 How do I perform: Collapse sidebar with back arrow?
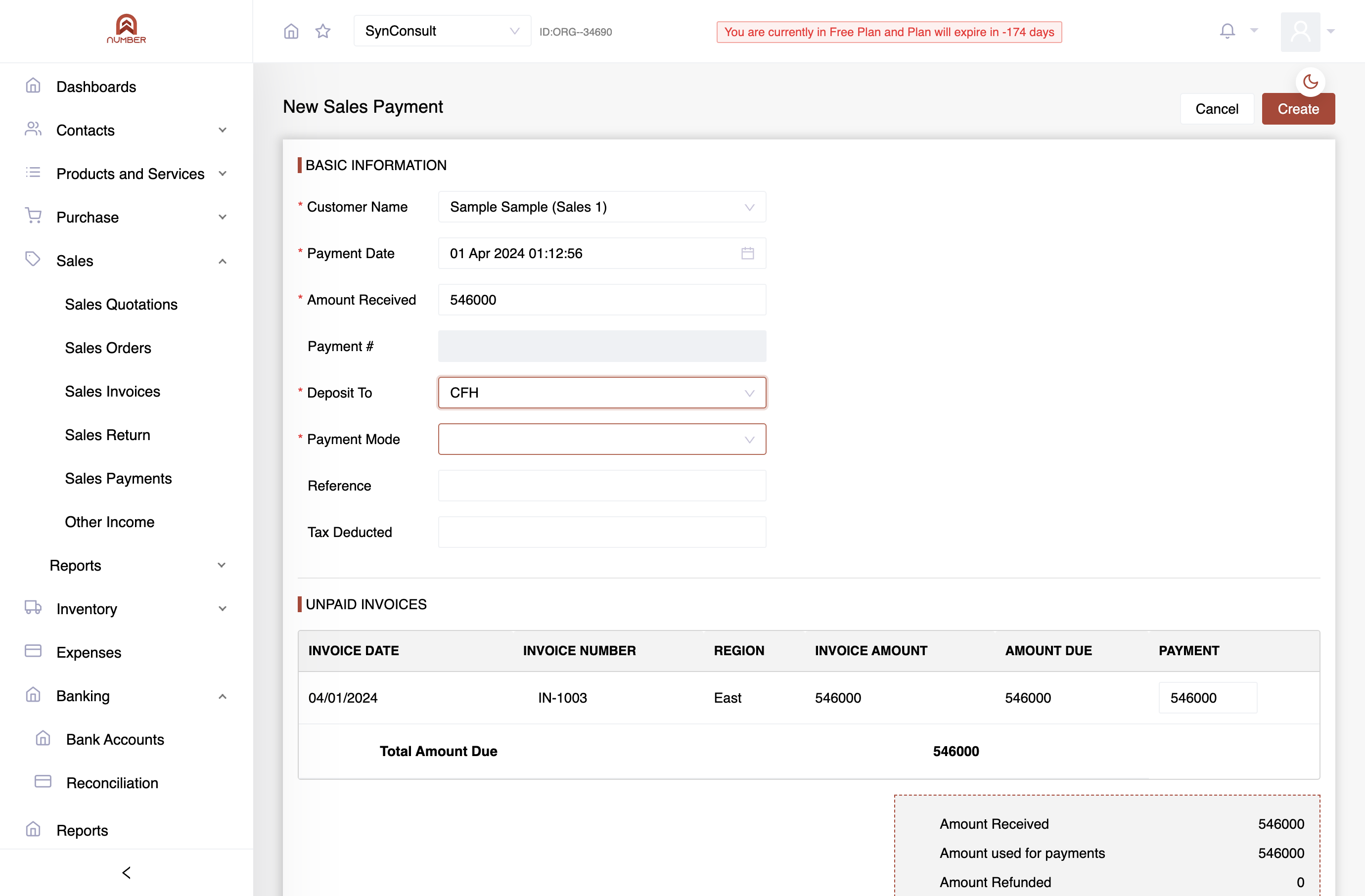(x=127, y=872)
